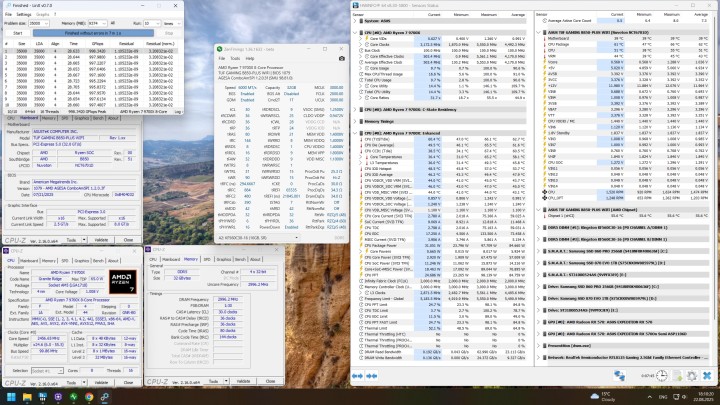Open Tools dropdown arrow in CPU-Z Memory window
720x405 pixels.
226,381
